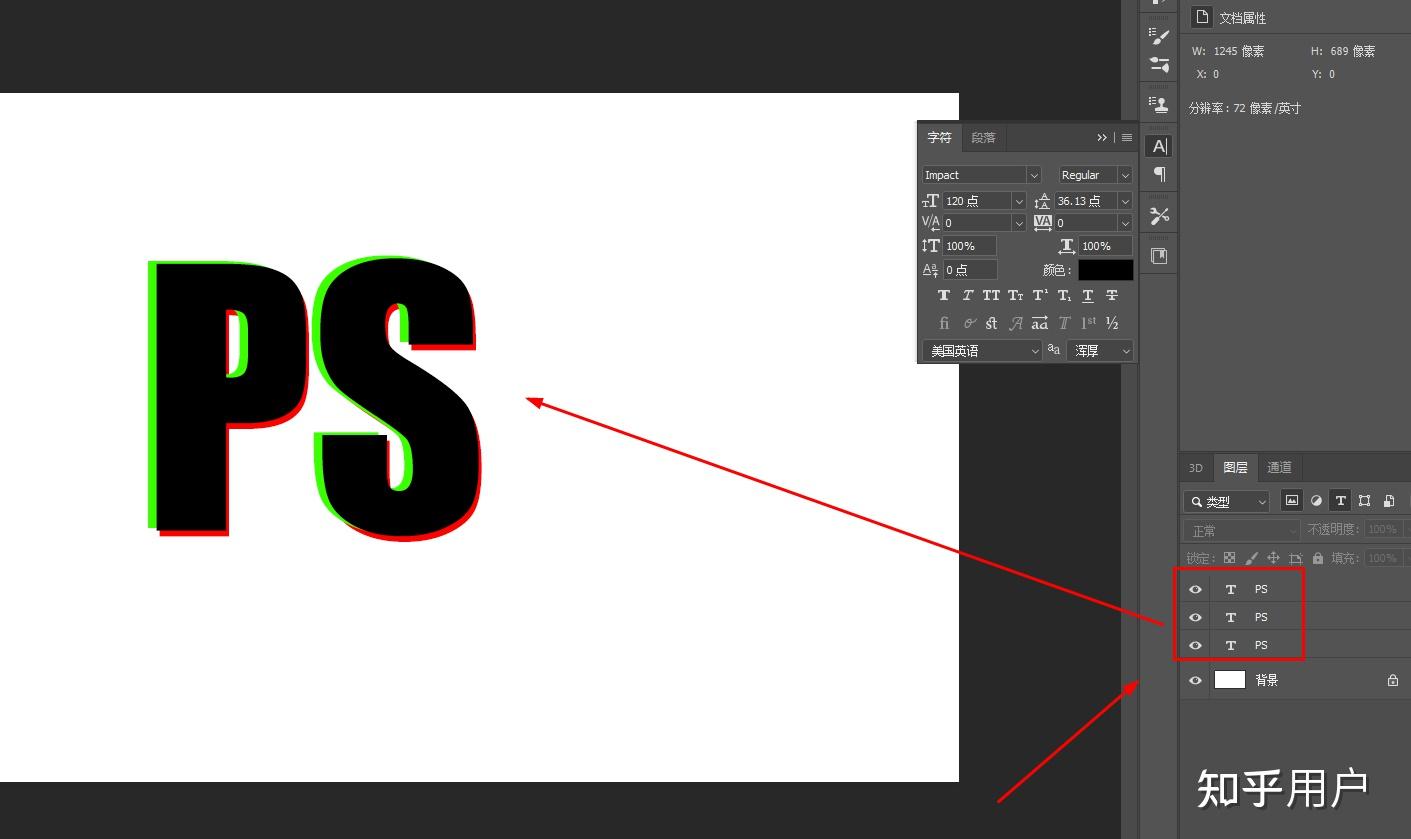Click the Character panel dock icon
Viewport: 1411px width, 839px height.
(x=1159, y=146)
